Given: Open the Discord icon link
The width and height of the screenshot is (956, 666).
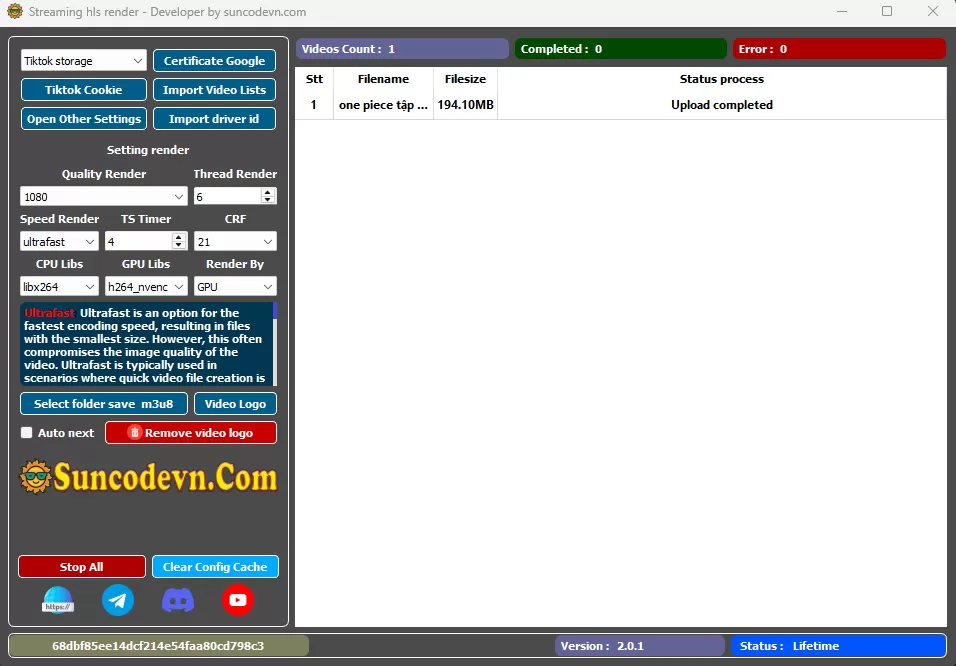Looking at the screenshot, I should tap(178, 600).
